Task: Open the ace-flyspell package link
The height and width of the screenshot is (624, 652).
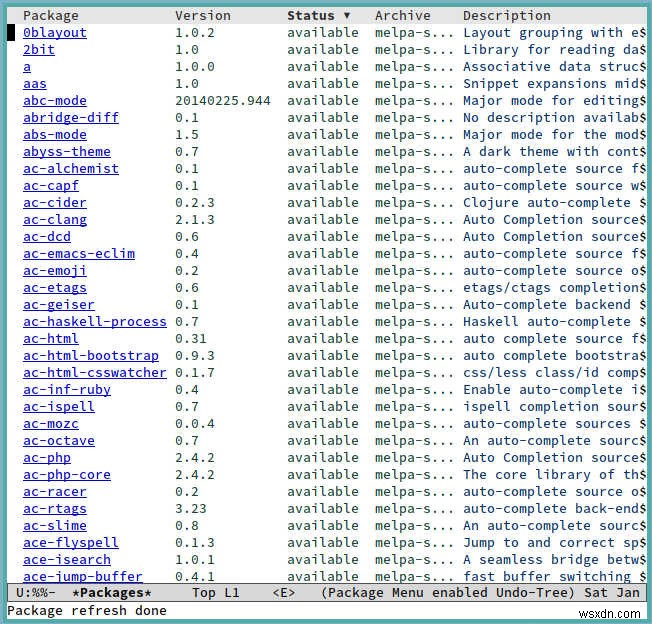Action: point(71,543)
